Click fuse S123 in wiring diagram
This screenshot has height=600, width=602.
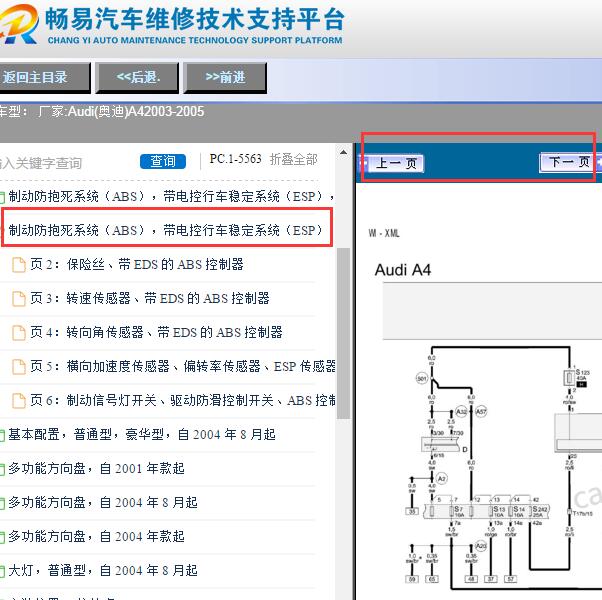coord(569,378)
